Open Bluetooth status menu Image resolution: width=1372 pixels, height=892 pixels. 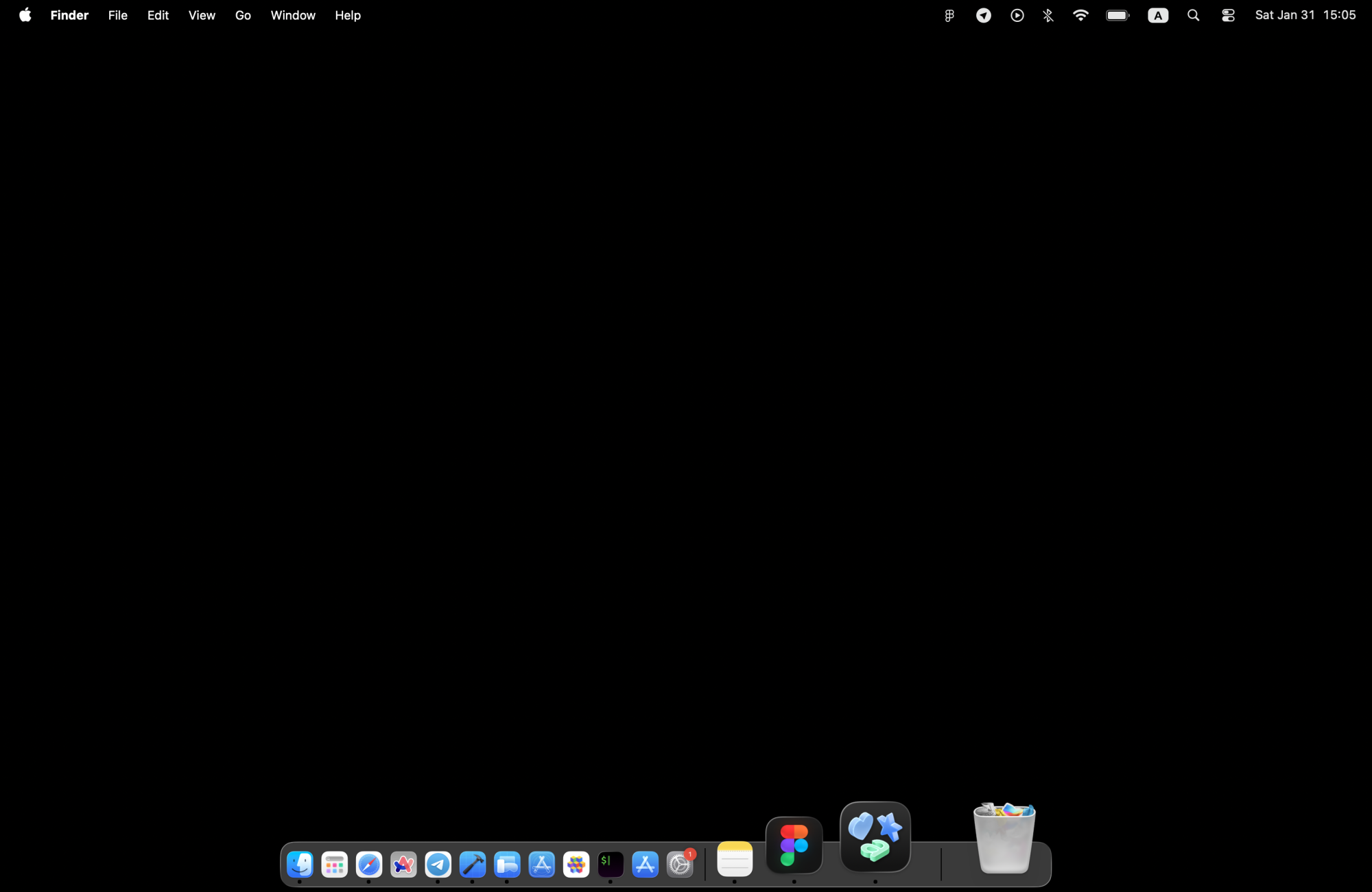coord(1048,15)
